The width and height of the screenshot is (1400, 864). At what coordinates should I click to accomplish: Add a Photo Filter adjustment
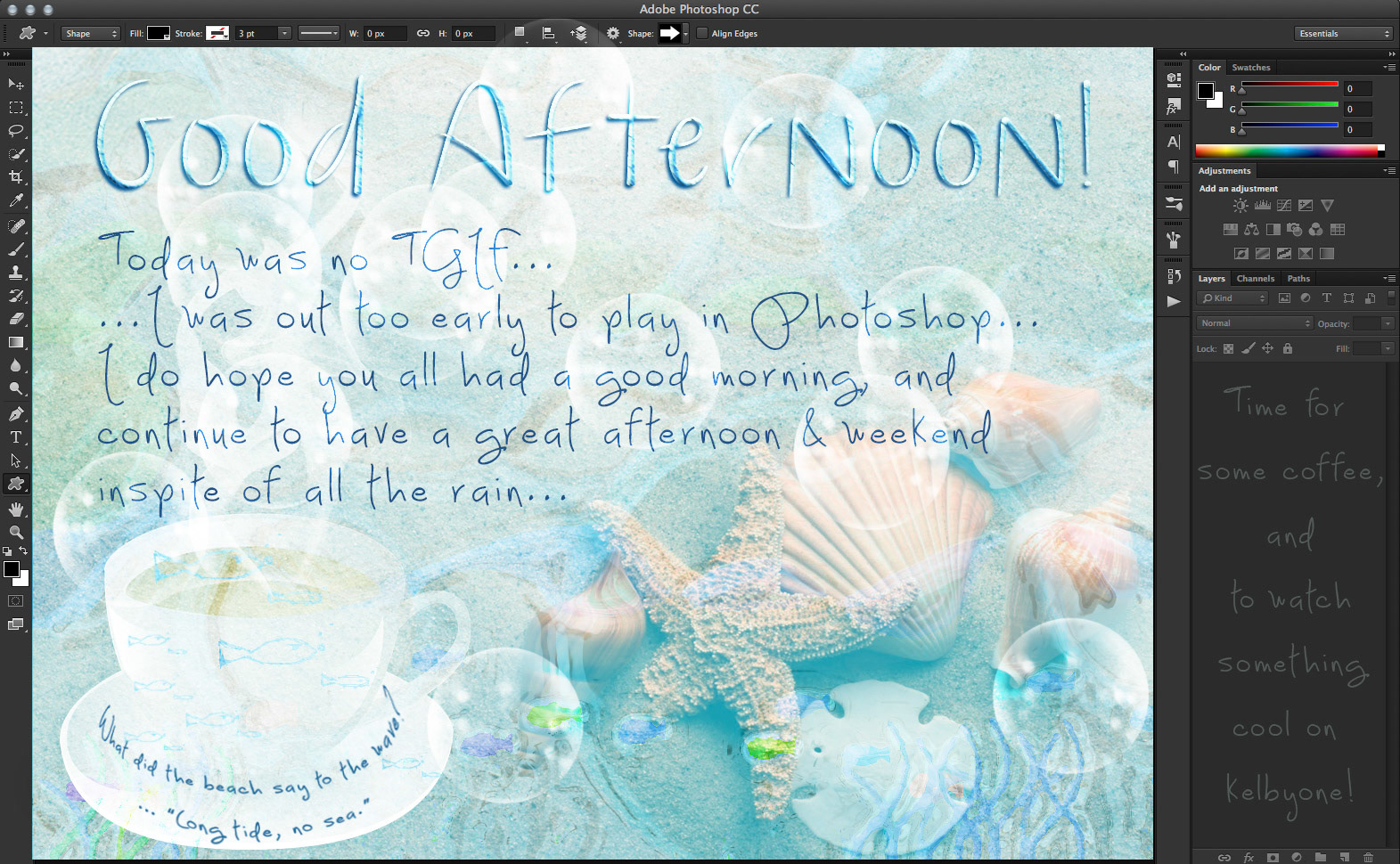pyautogui.click(x=1295, y=230)
